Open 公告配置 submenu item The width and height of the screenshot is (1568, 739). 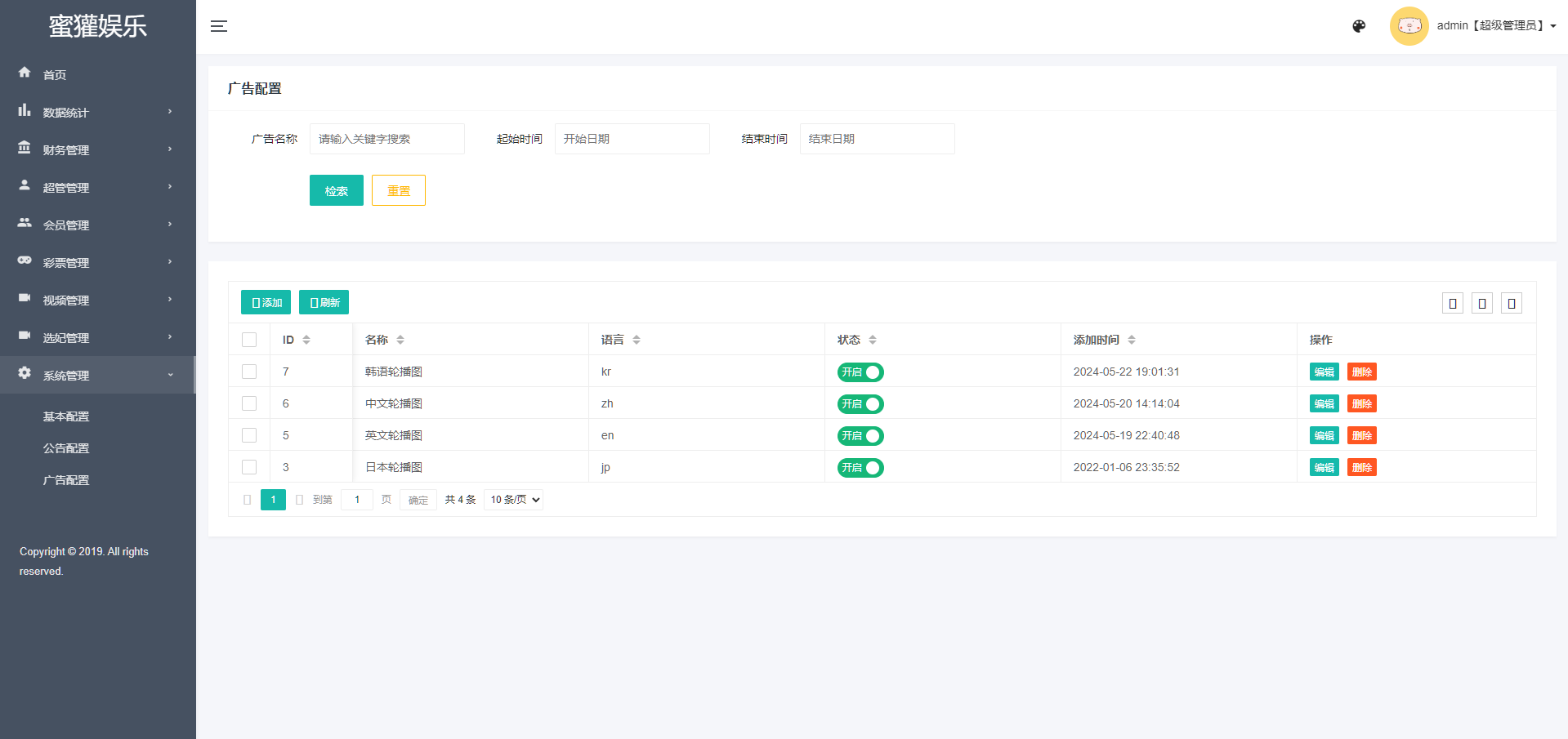click(66, 448)
